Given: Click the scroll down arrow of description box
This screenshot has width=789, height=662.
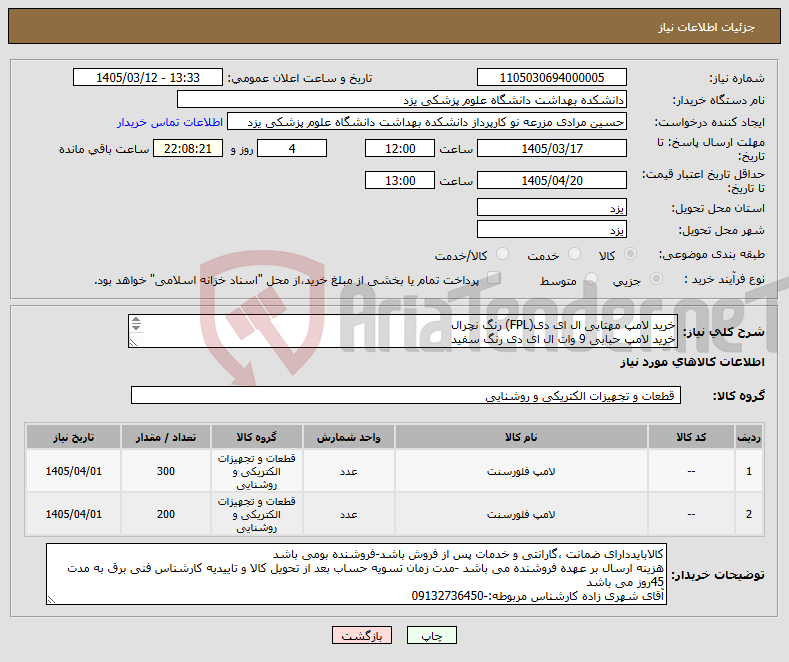Looking at the screenshot, I should [x=136, y=327].
